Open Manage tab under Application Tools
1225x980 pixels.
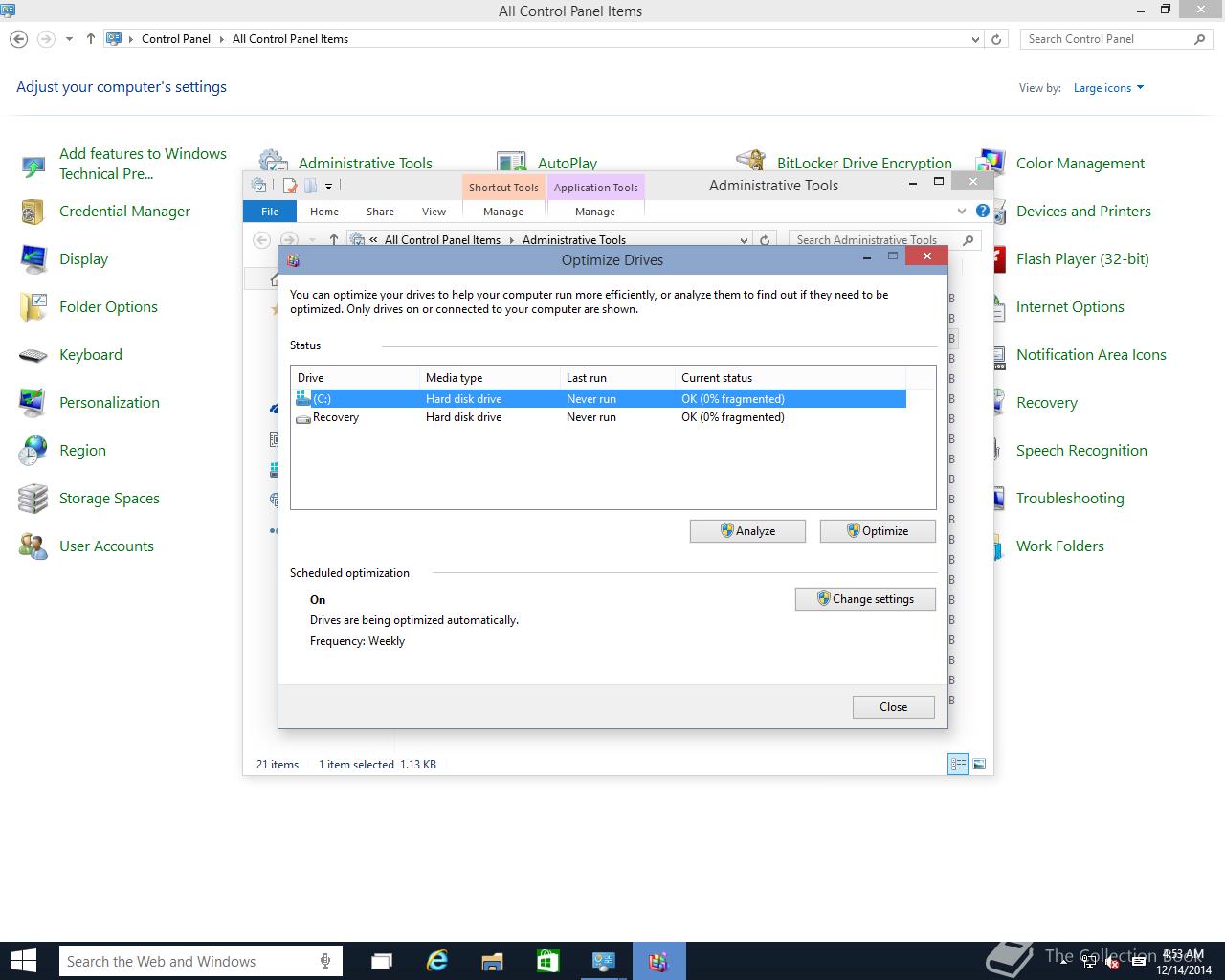[595, 212]
